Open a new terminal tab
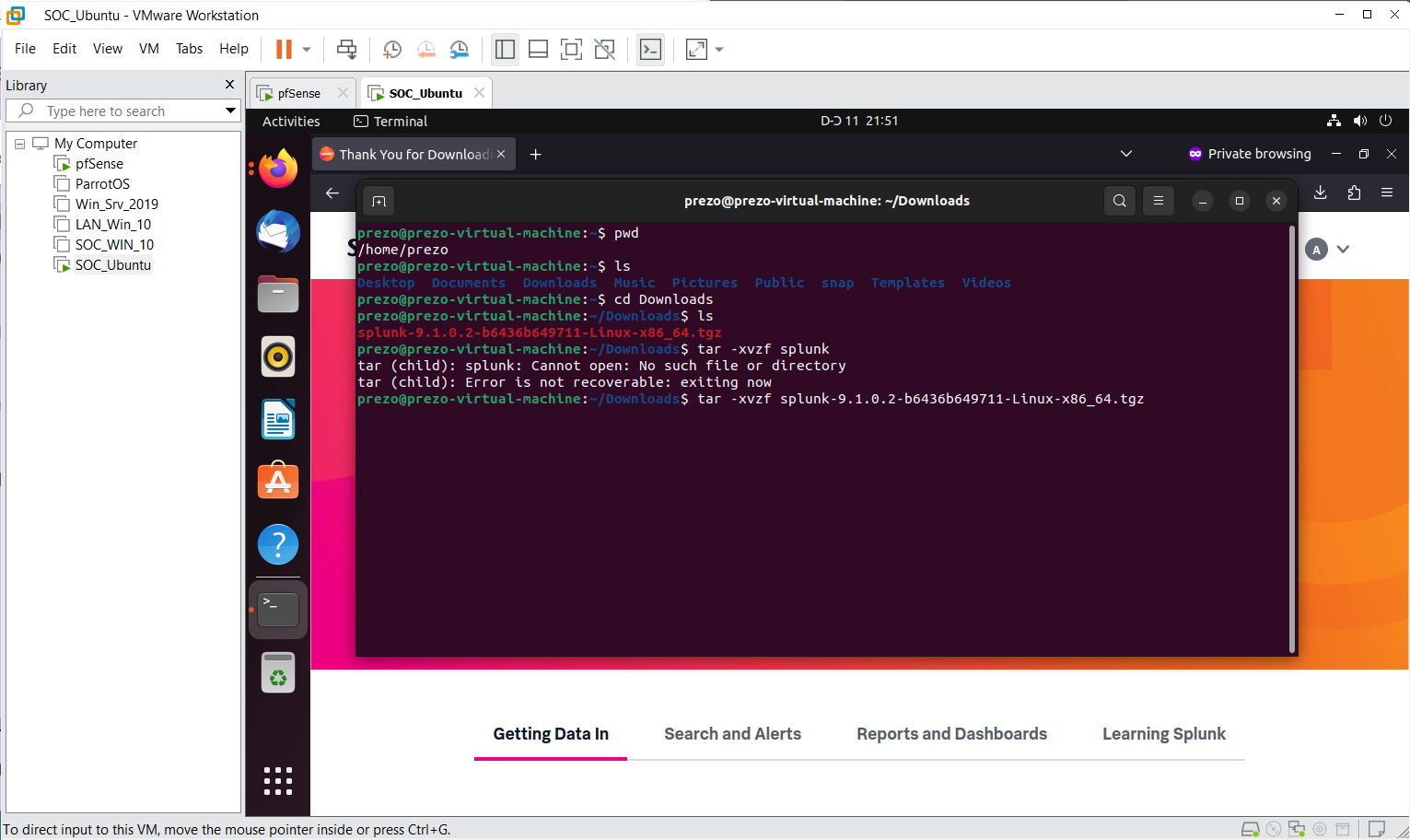This screenshot has width=1410, height=840. click(x=379, y=201)
